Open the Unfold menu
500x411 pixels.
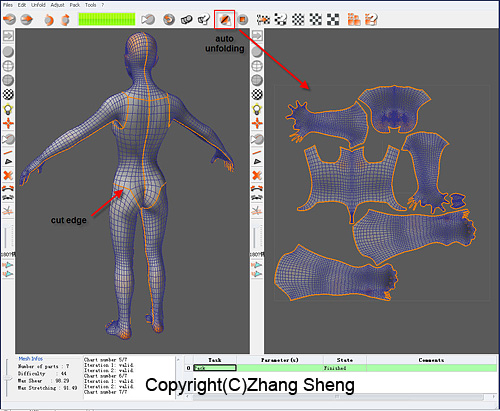coord(38,5)
